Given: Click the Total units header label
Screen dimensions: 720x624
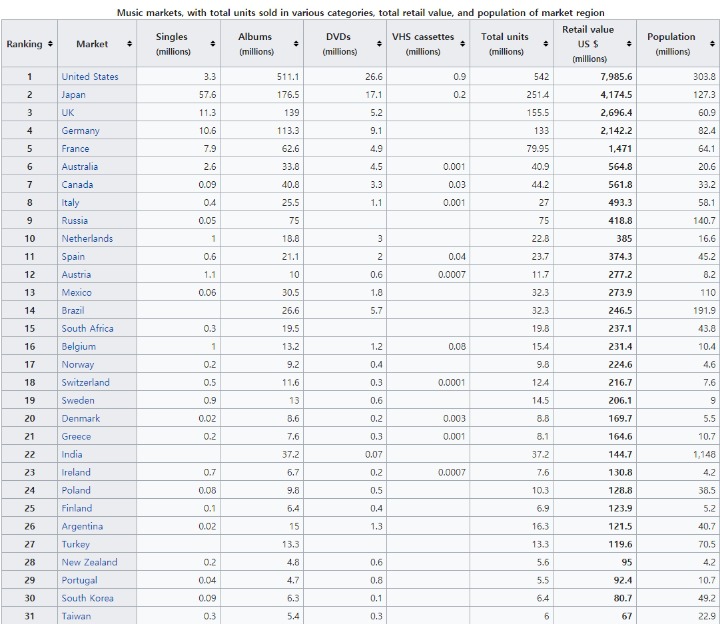Looking at the screenshot, I should 506,44.
